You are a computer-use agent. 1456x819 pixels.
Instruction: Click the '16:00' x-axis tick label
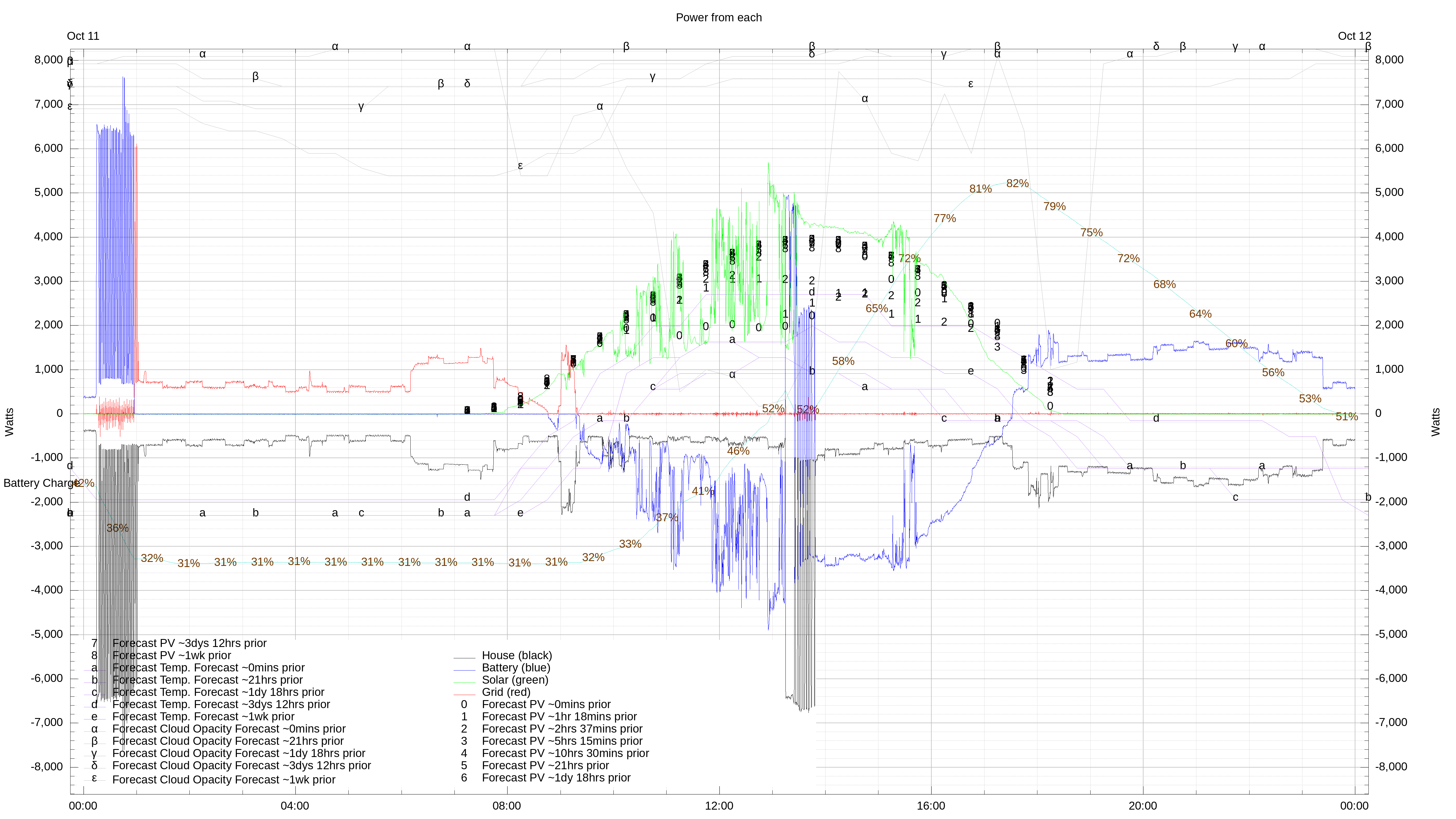tap(931, 806)
